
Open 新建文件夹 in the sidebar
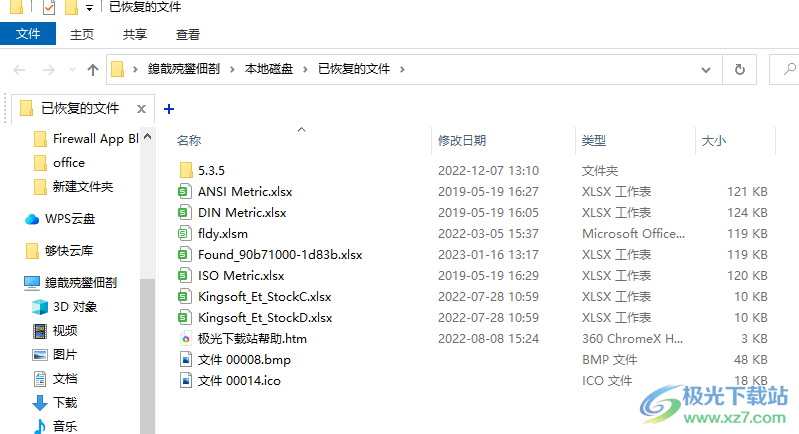coord(73,187)
